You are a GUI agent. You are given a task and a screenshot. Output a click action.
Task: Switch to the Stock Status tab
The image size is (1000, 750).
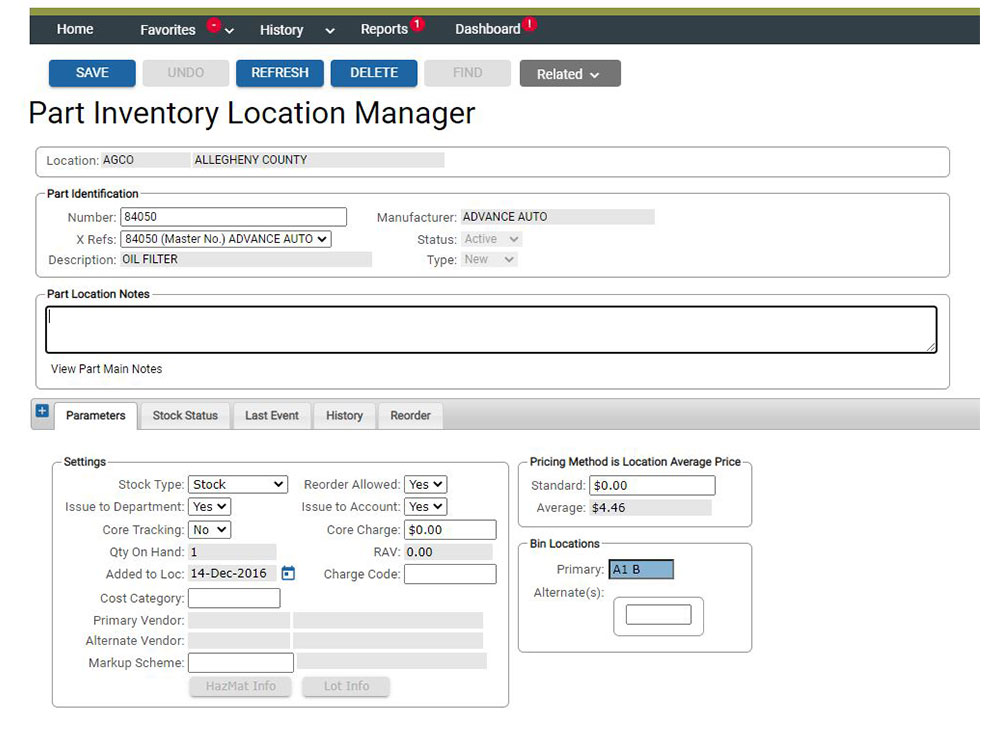pos(185,416)
